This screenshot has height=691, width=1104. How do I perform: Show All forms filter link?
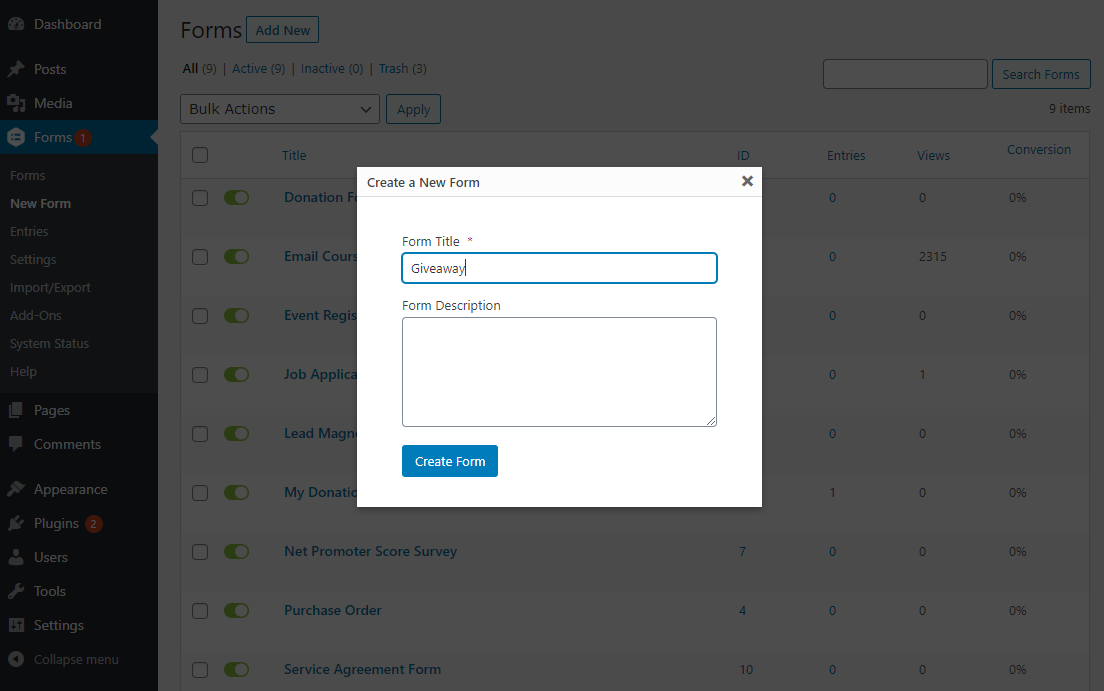pos(190,68)
